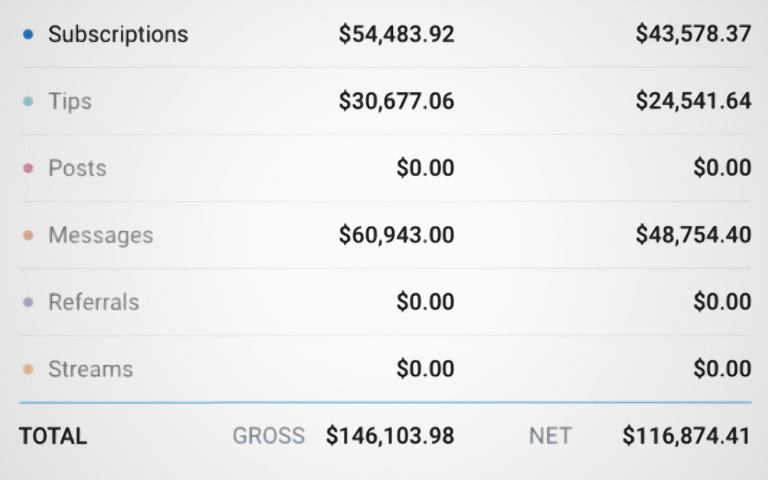Viewport: 768px width, 480px height.
Task: Open the Messages earnings category
Action: pos(101,235)
